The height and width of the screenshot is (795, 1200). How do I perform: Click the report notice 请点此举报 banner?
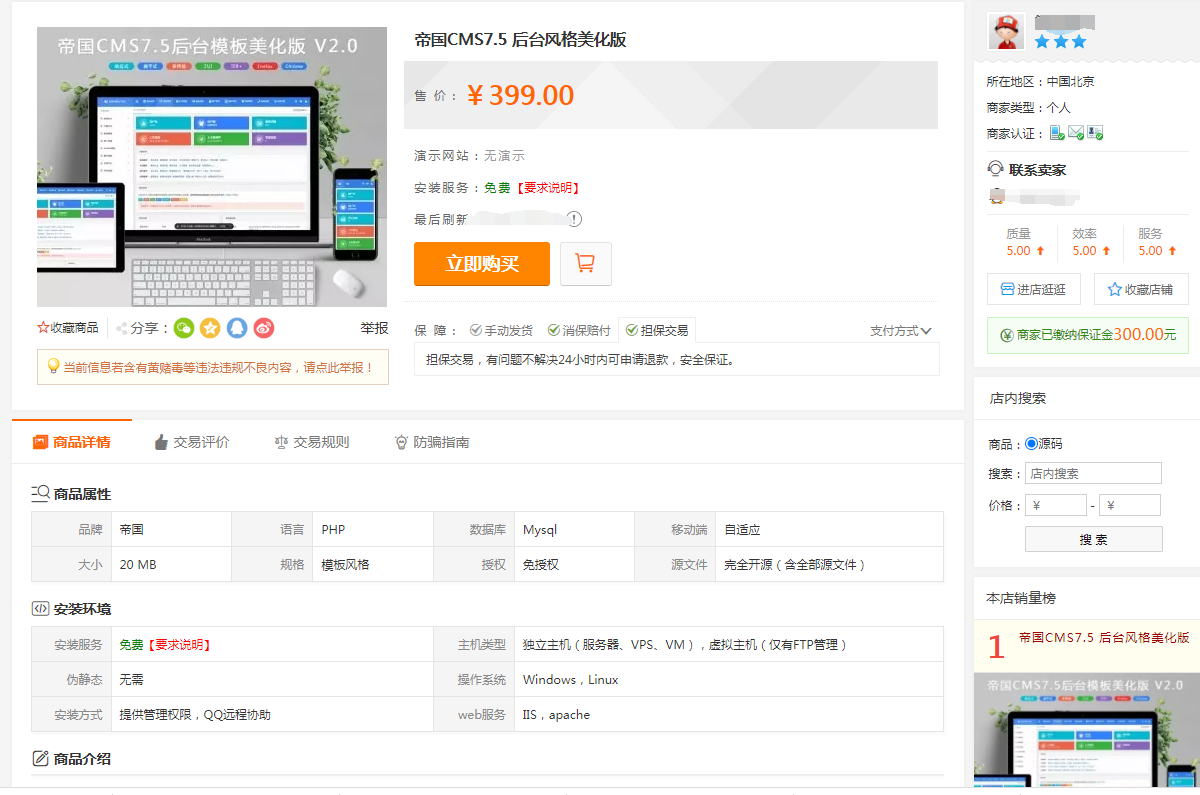coord(212,367)
